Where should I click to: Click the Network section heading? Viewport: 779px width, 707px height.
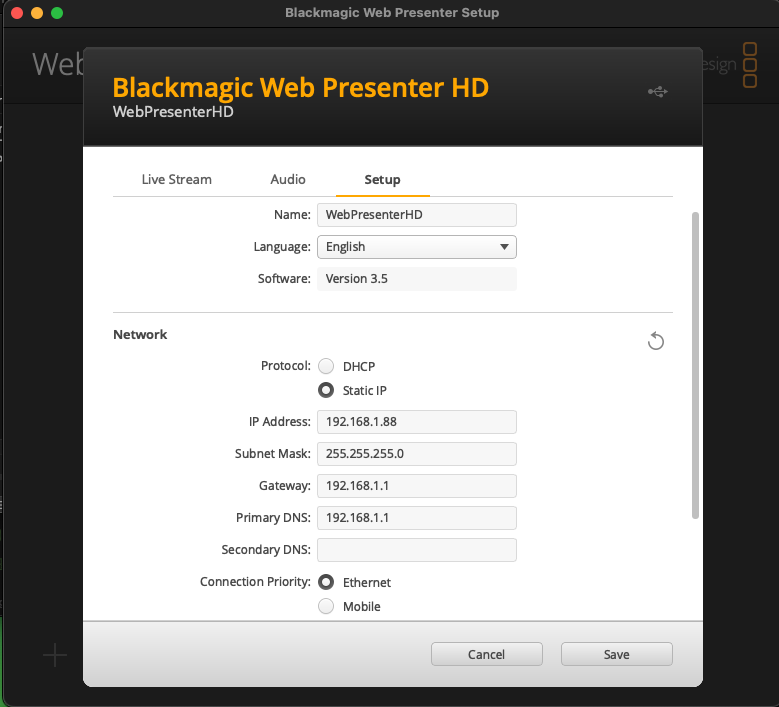coord(140,334)
